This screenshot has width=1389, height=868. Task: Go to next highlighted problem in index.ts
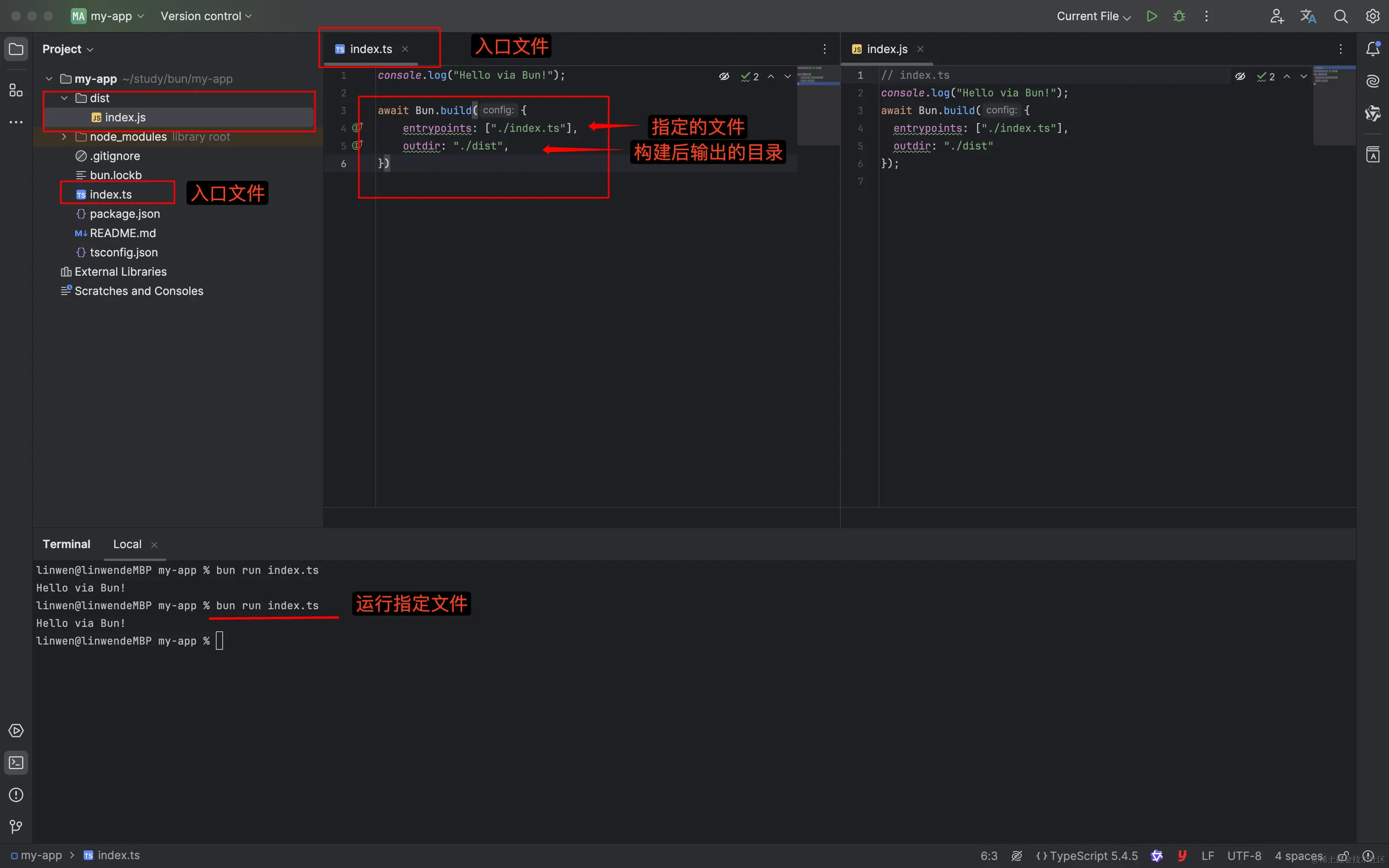(787, 76)
